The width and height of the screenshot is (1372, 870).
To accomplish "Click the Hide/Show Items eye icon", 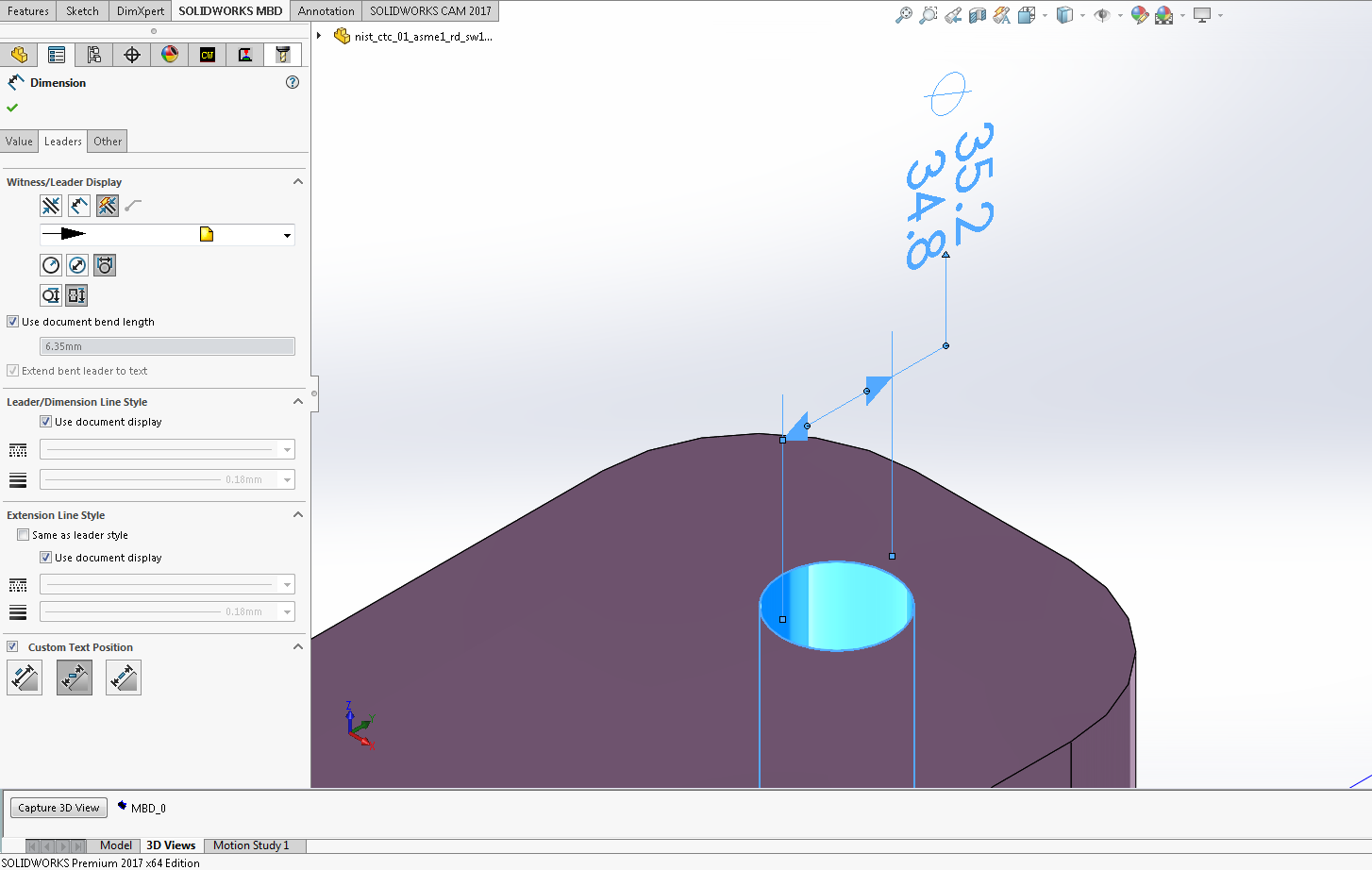I will click(x=1102, y=15).
